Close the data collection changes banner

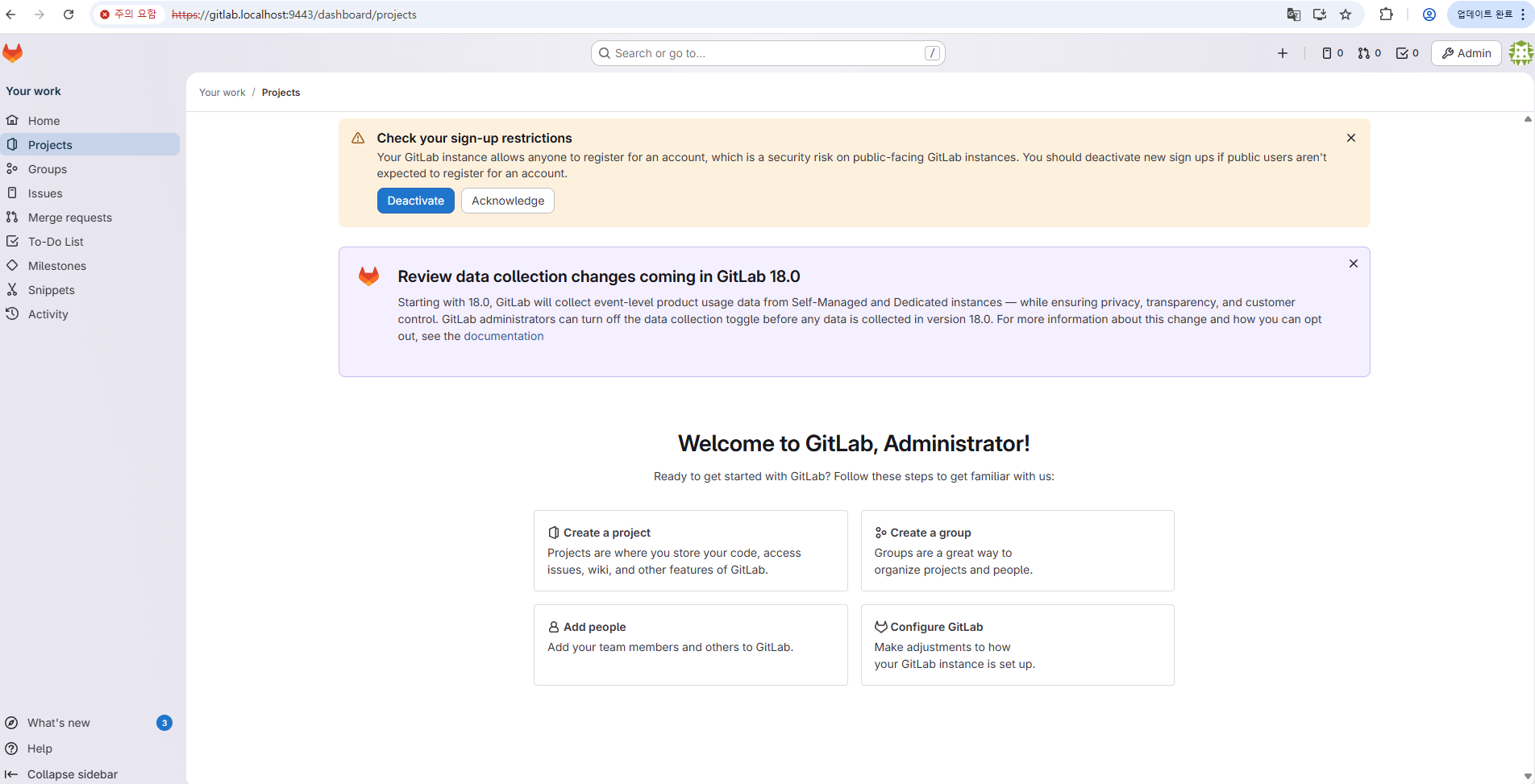point(1354,263)
